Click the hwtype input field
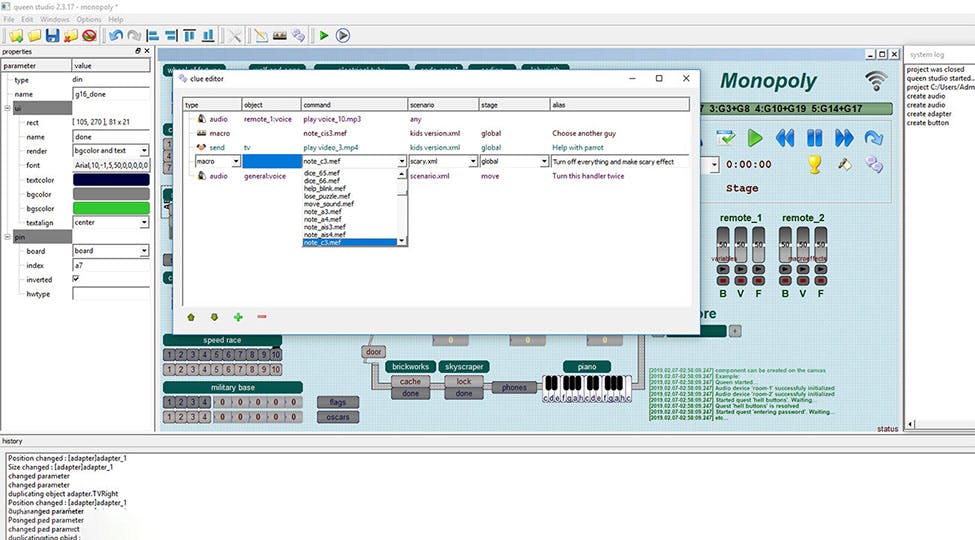The width and height of the screenshot is (975, 540). click(110, 294)
